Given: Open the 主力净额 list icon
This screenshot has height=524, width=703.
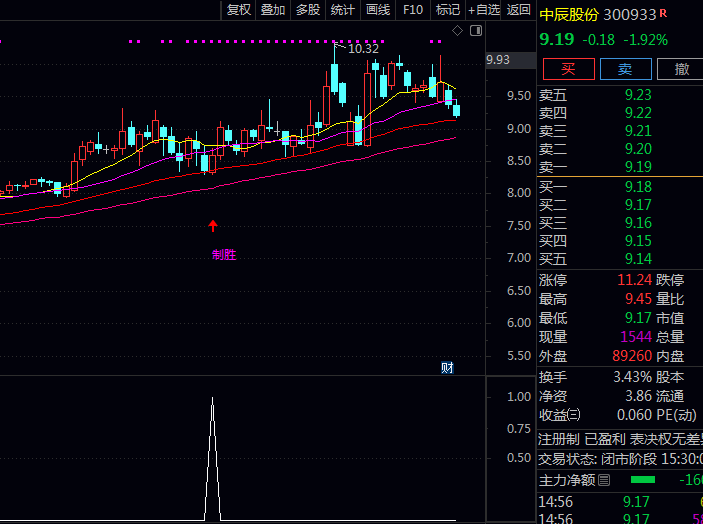Looking at the screenshot, I should [604, 481].
